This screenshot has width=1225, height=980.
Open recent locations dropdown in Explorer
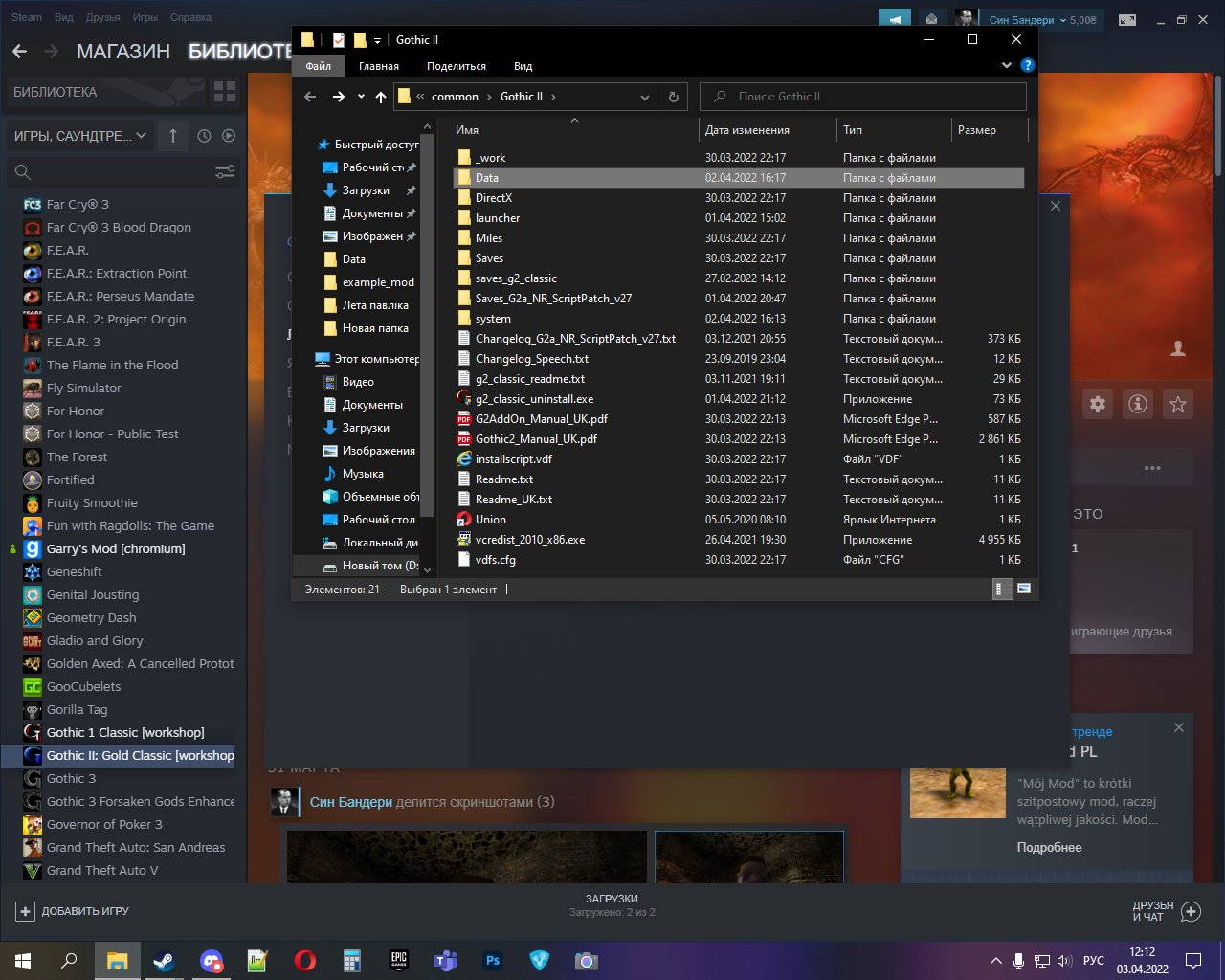pos(361,97)
